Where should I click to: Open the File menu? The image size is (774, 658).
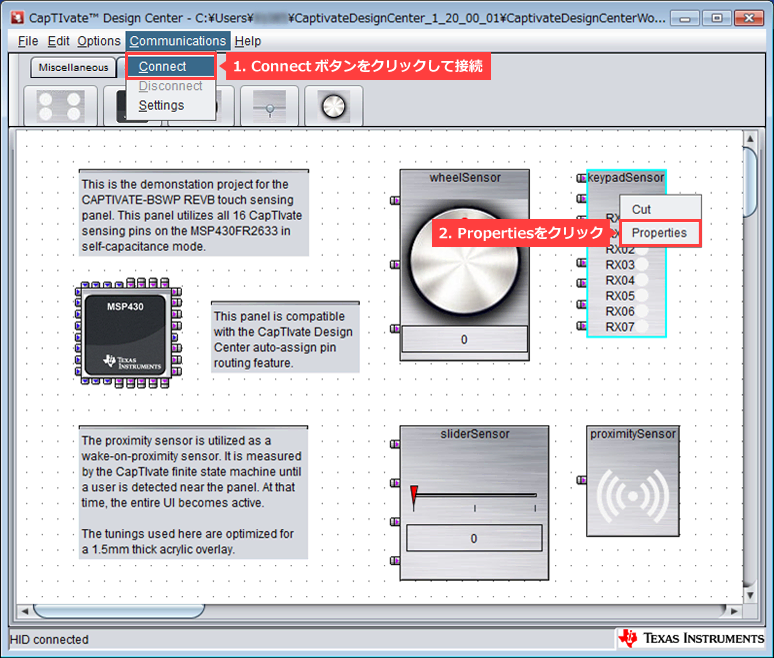pos(28,41)
